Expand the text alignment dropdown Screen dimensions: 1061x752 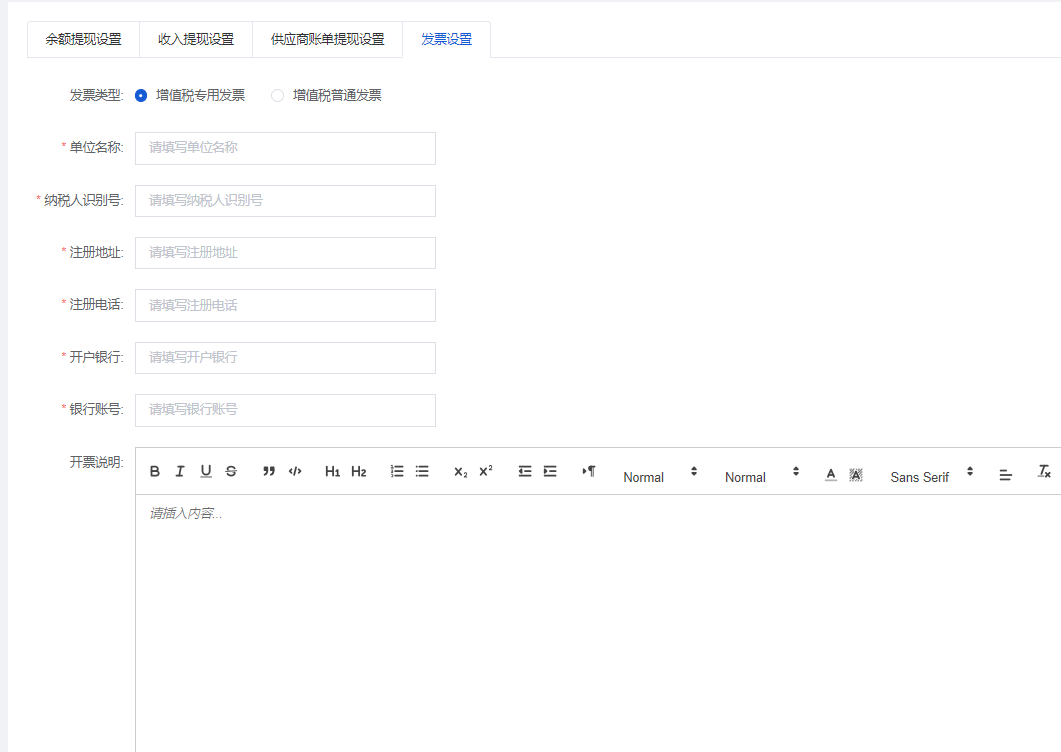pos(1006,476)
